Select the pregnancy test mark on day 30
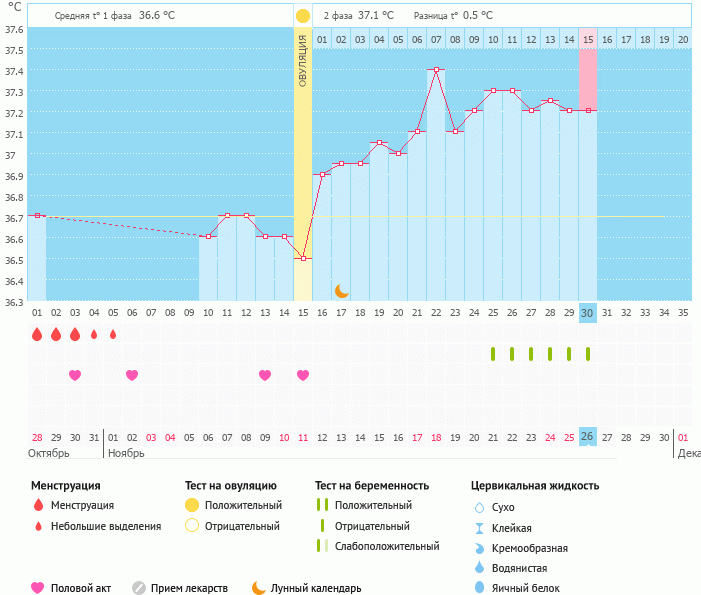This screenshot has height=595, width=701. [x=588, y=354]
